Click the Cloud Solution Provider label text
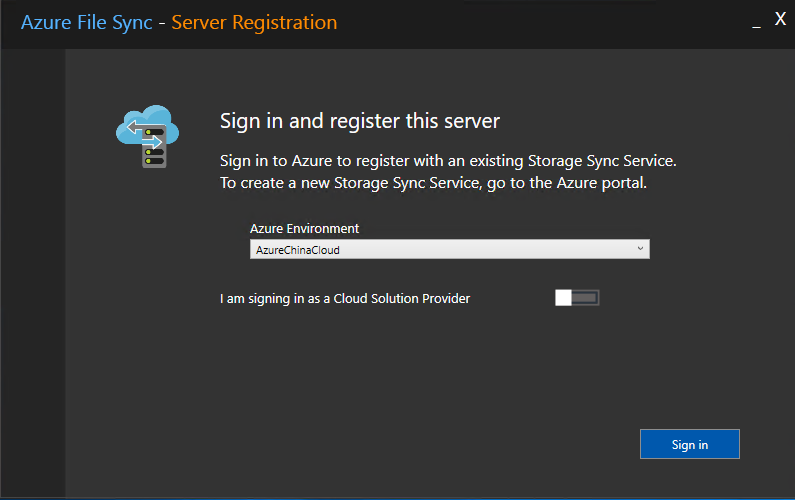Image resolution: width=795 pixels, height=500 pixels. [x=345, y=298]
